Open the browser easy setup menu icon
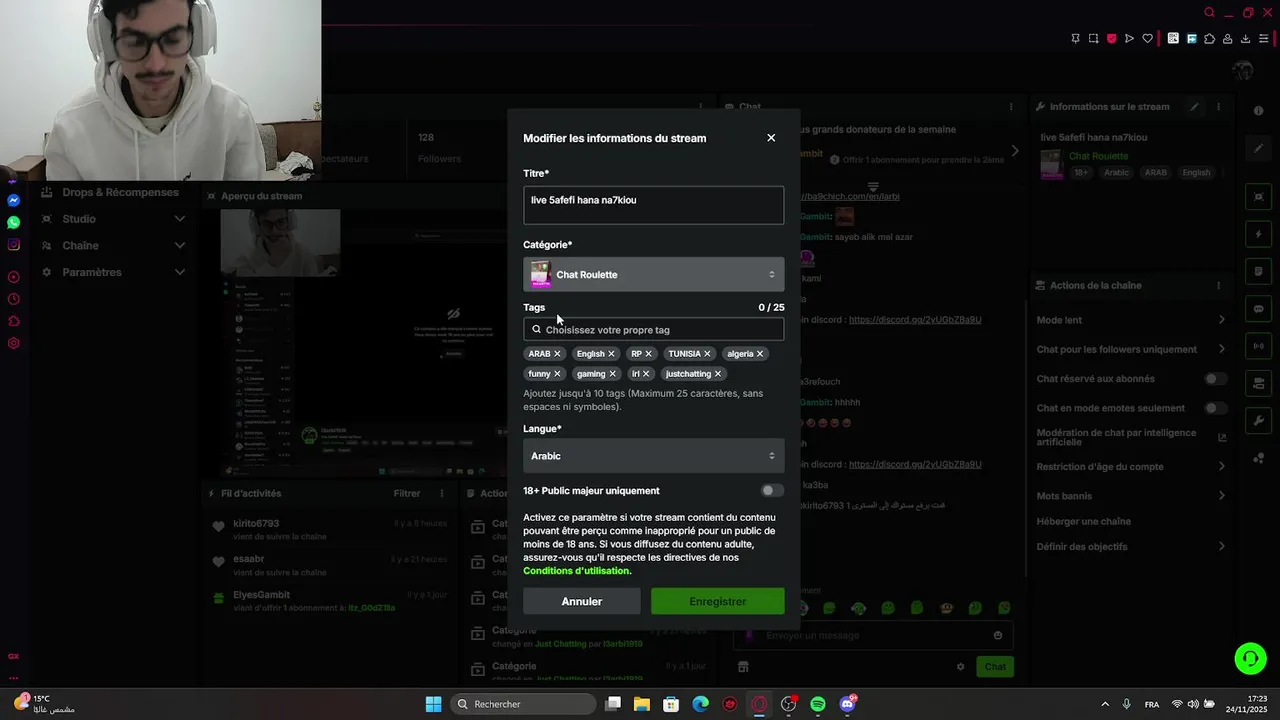Viewport: 1280px width, 720px height. pos(1263,39)
